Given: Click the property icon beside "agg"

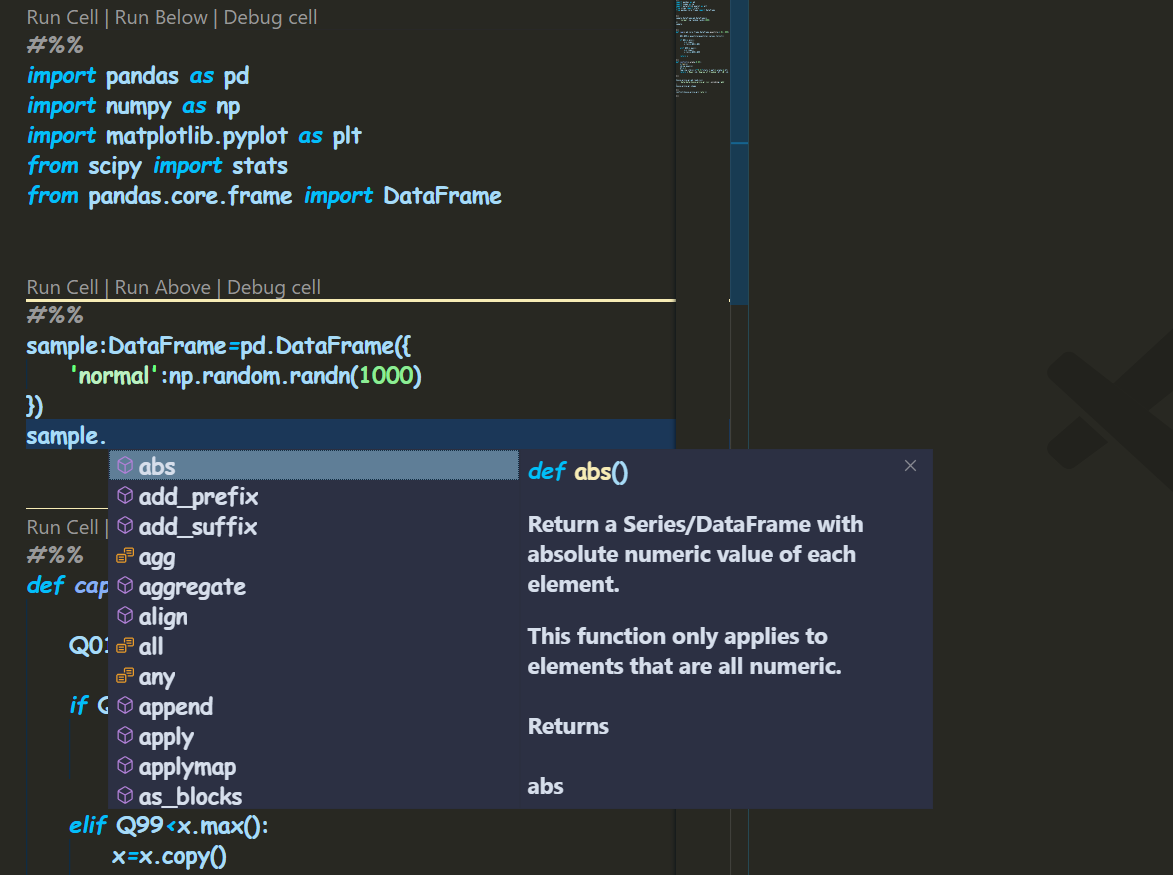Looking at the screenshot, I should point(124,556).
